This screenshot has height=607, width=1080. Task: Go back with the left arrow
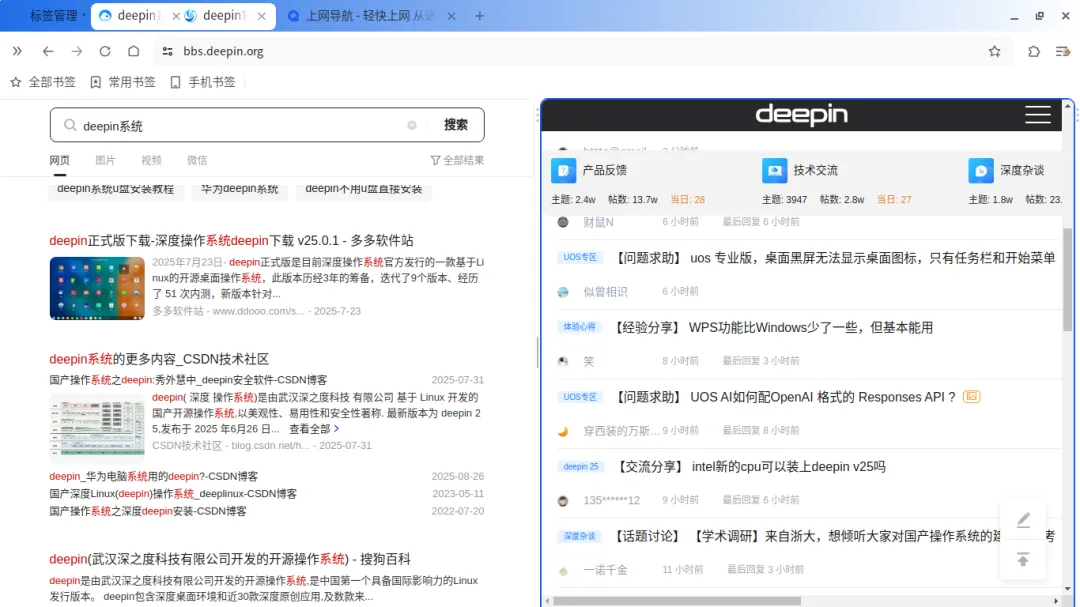[48, 51]
